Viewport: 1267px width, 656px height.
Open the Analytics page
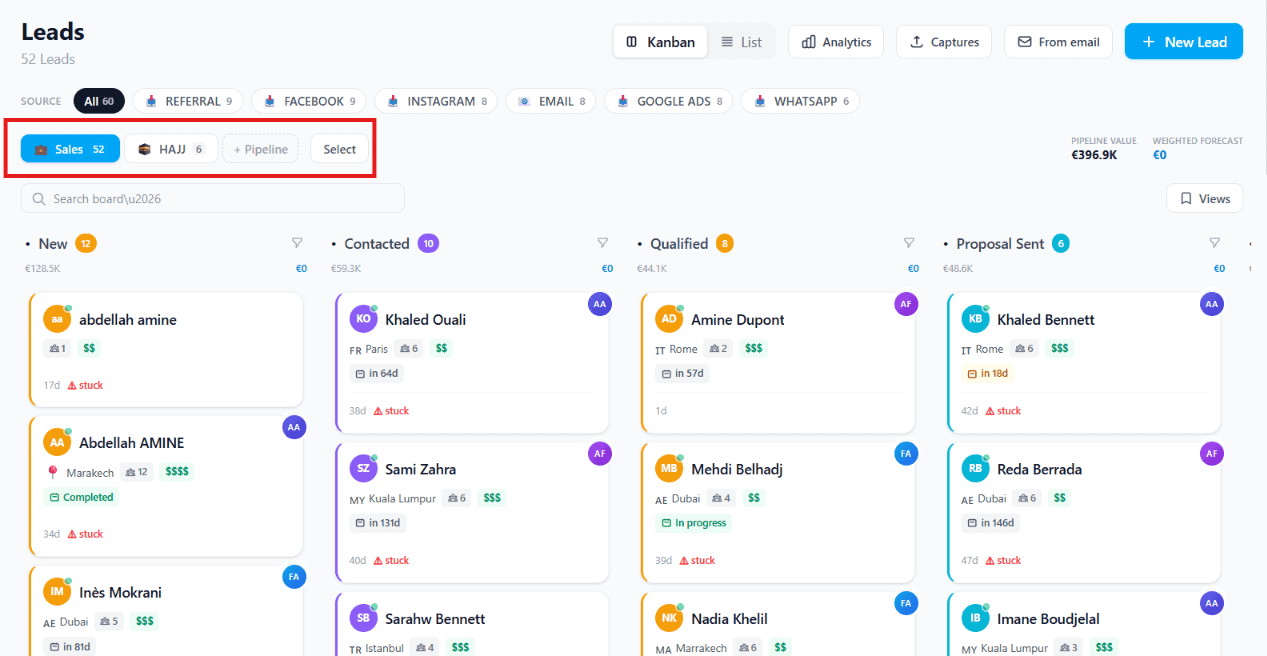836,42
